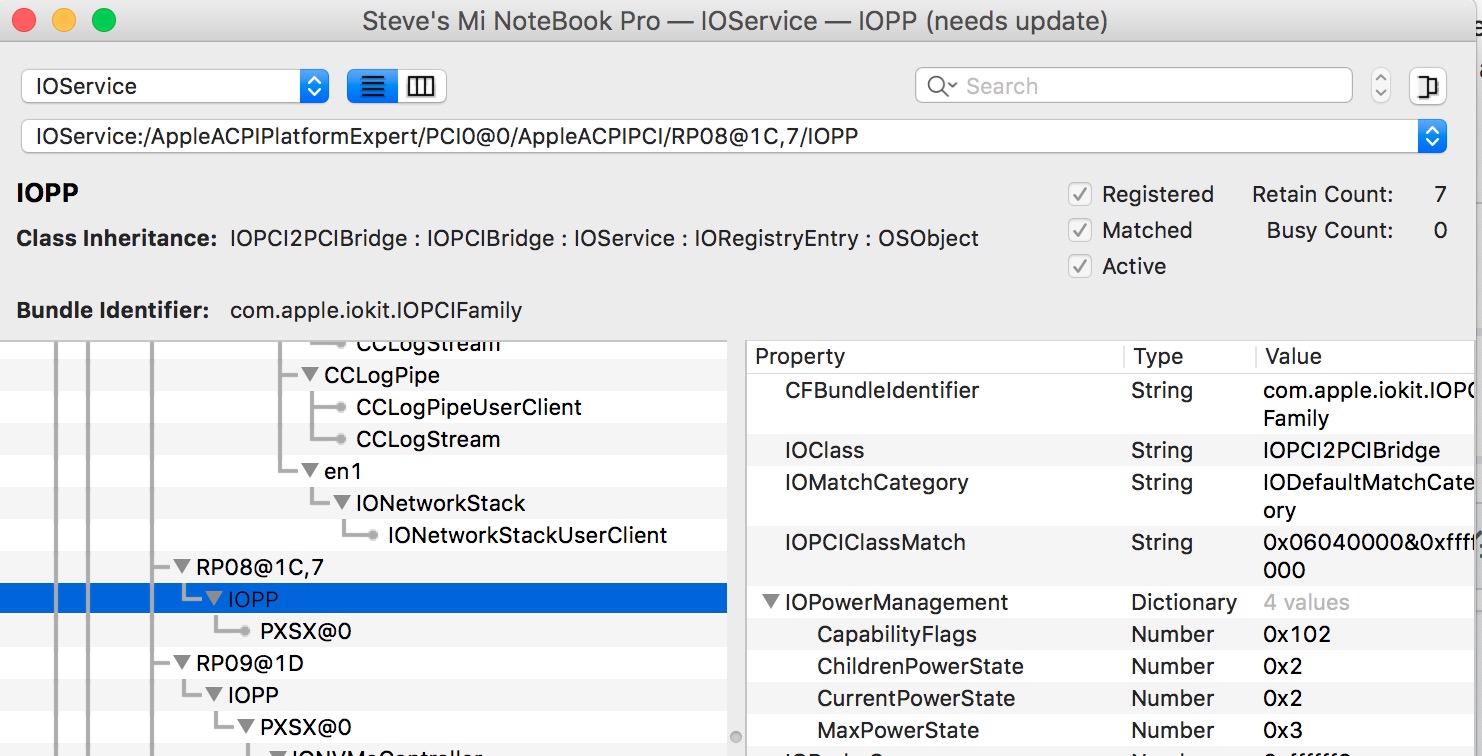Switch to column browser view icon
The height and width of the screenshot is (756, 1482).
[x=421, y=86]
